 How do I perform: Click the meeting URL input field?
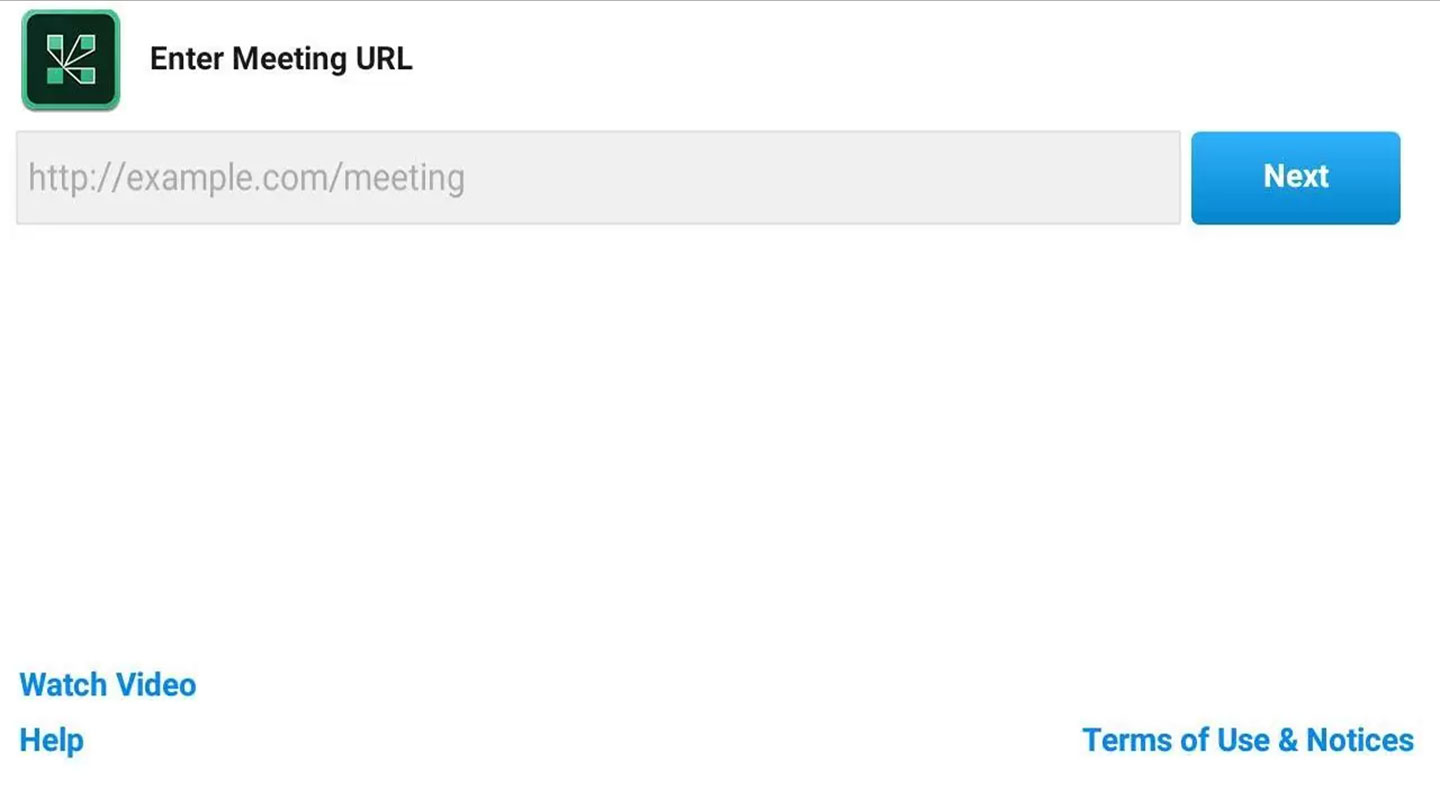pos(598,178)
